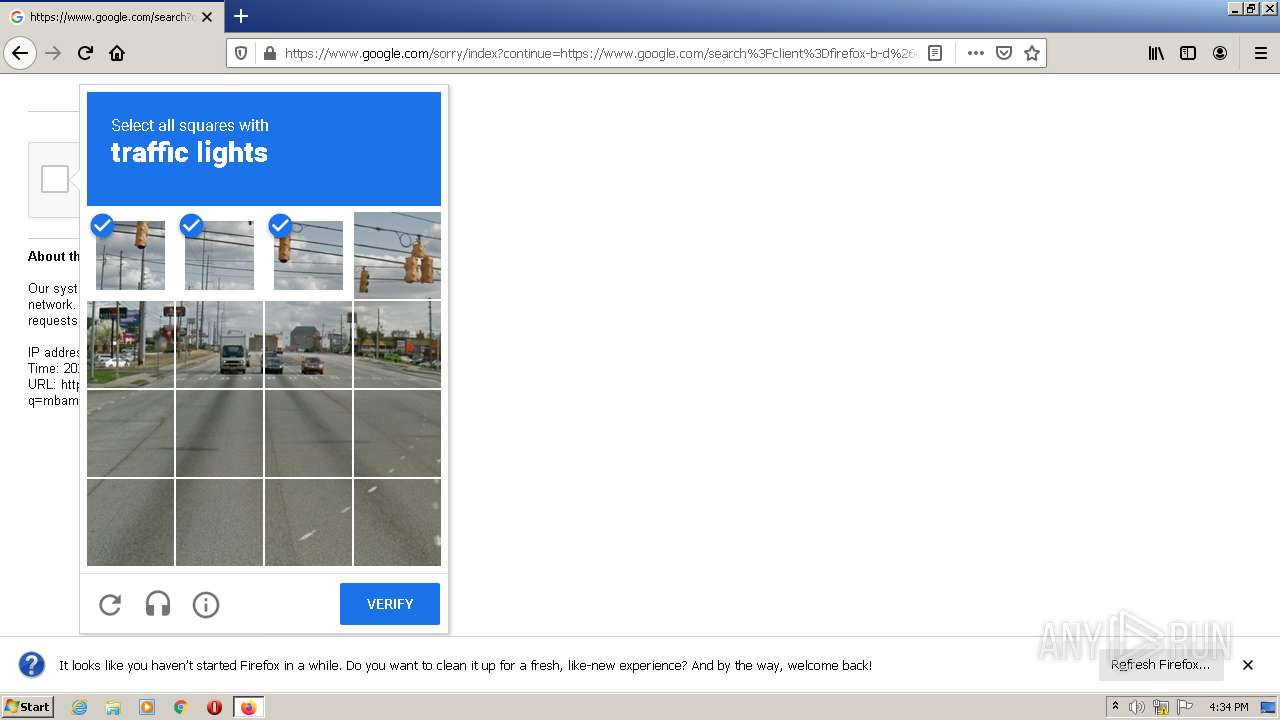Open Windows Explorer folder from taskbar
Screen dimensions: 1280x720
113,707
